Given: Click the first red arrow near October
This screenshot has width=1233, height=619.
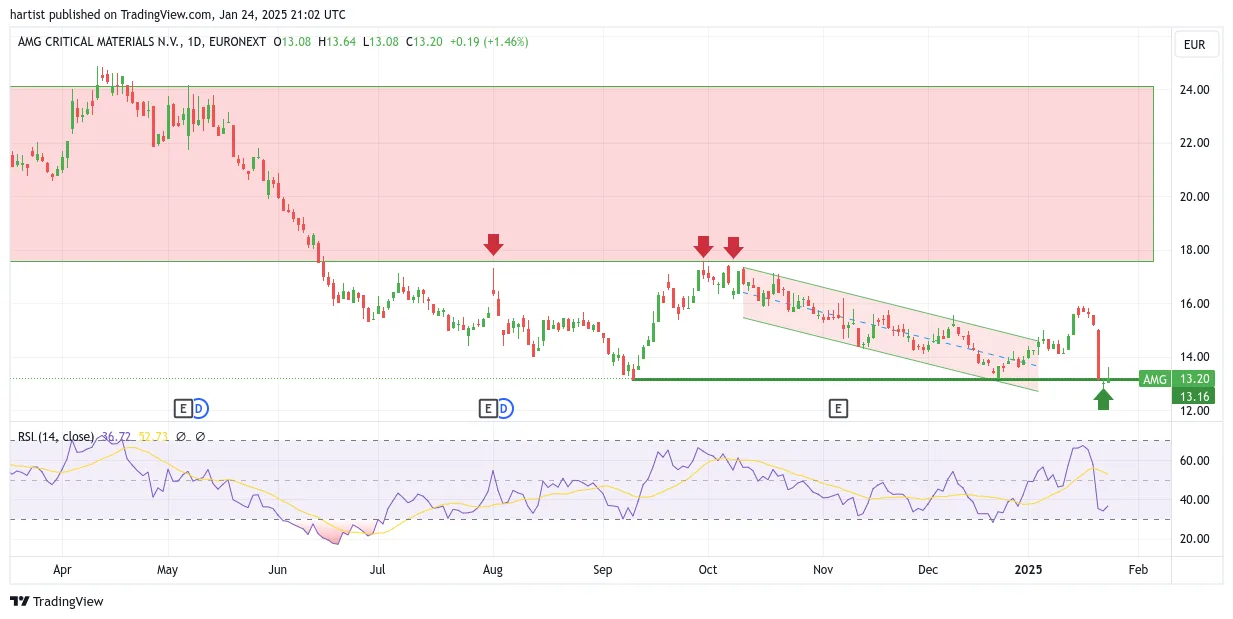Looking at the screenshot, I should 703,247.
